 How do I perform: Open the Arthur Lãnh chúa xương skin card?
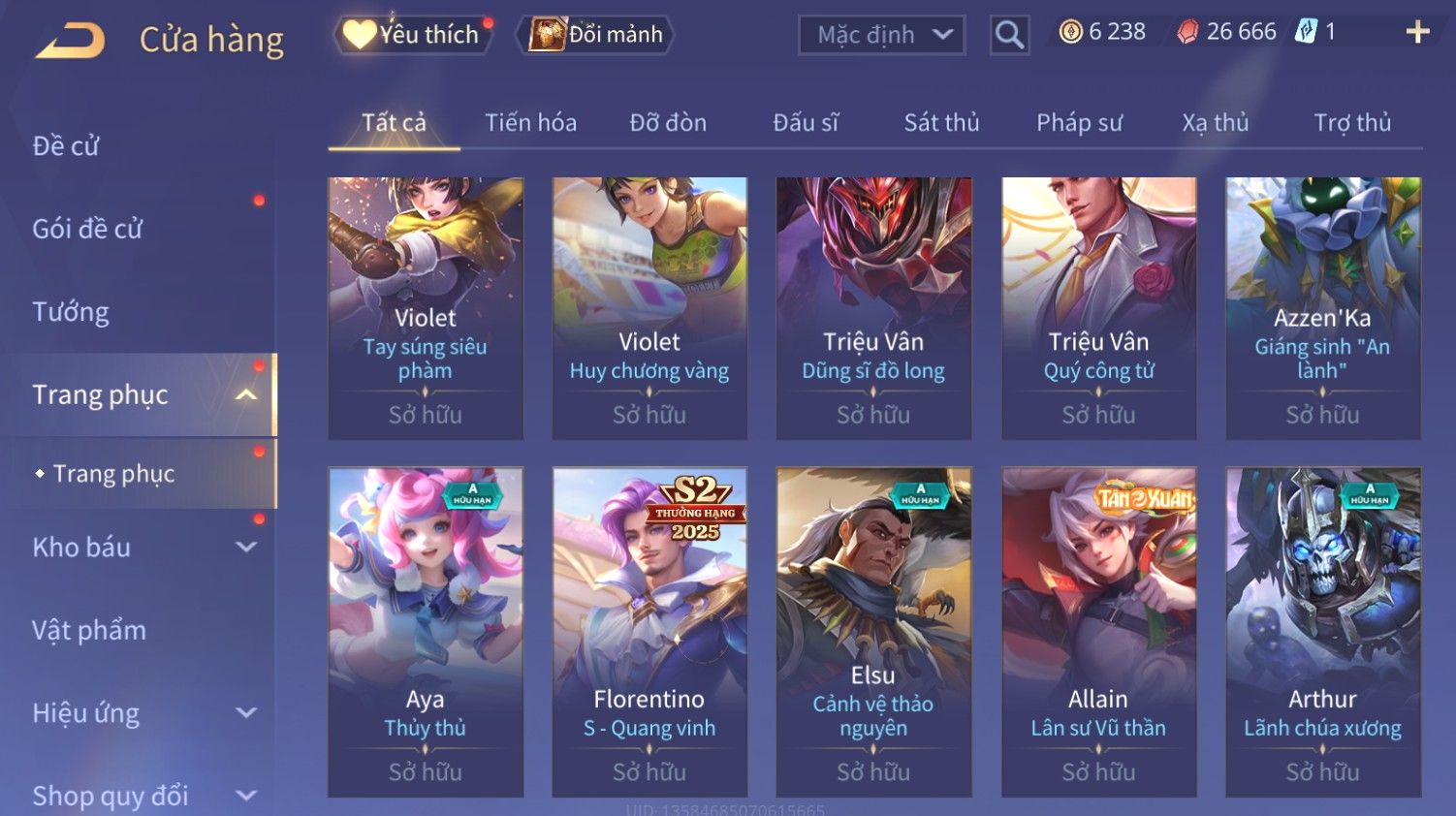(x=1323, y=632)
